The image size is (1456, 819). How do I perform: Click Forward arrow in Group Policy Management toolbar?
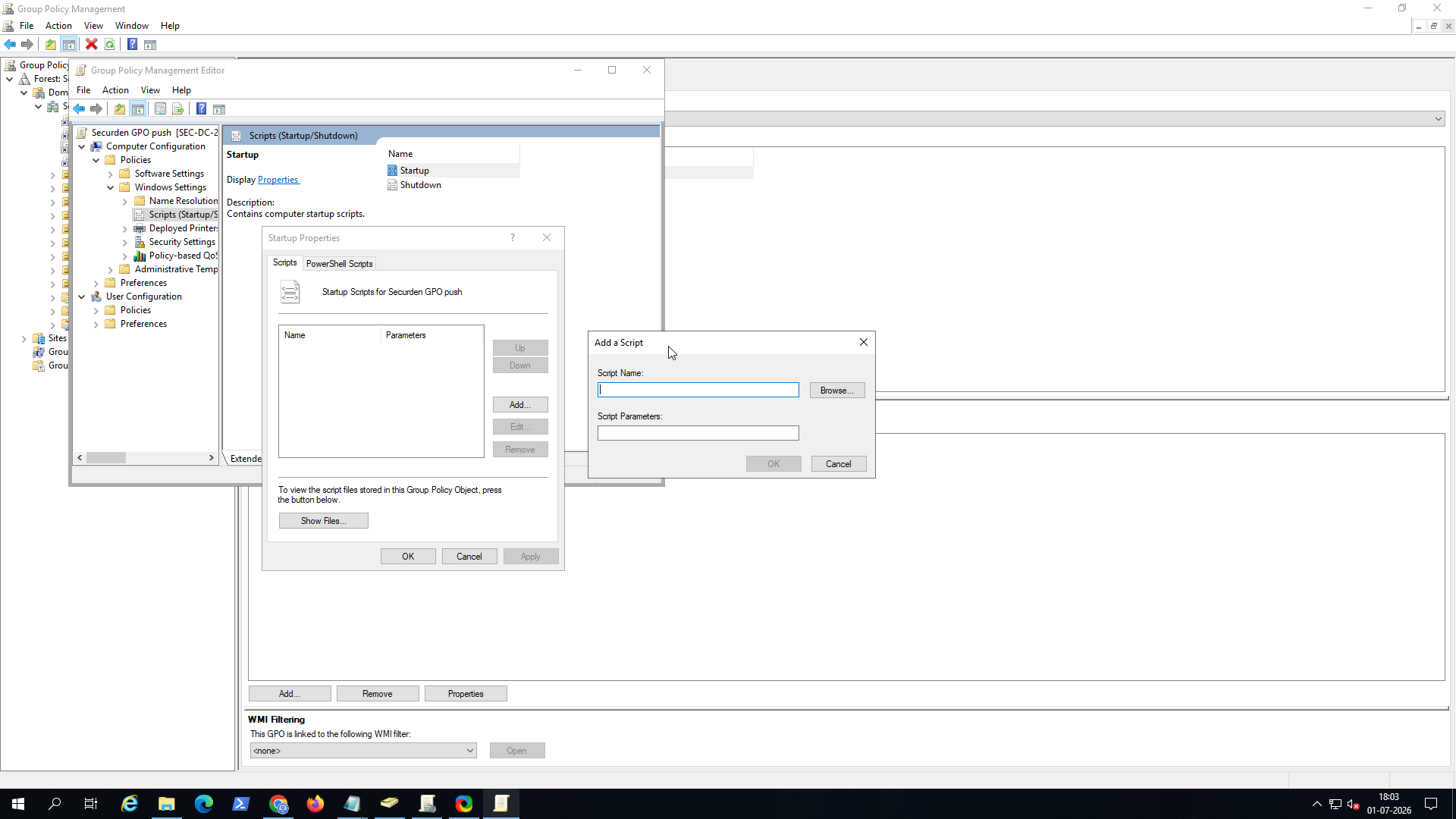[x=27, y=45]
